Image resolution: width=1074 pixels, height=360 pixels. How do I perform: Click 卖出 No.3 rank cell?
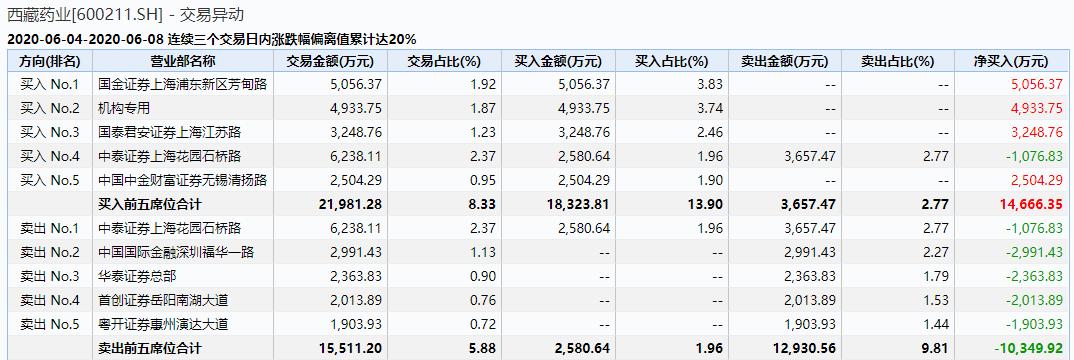point(49,277)
